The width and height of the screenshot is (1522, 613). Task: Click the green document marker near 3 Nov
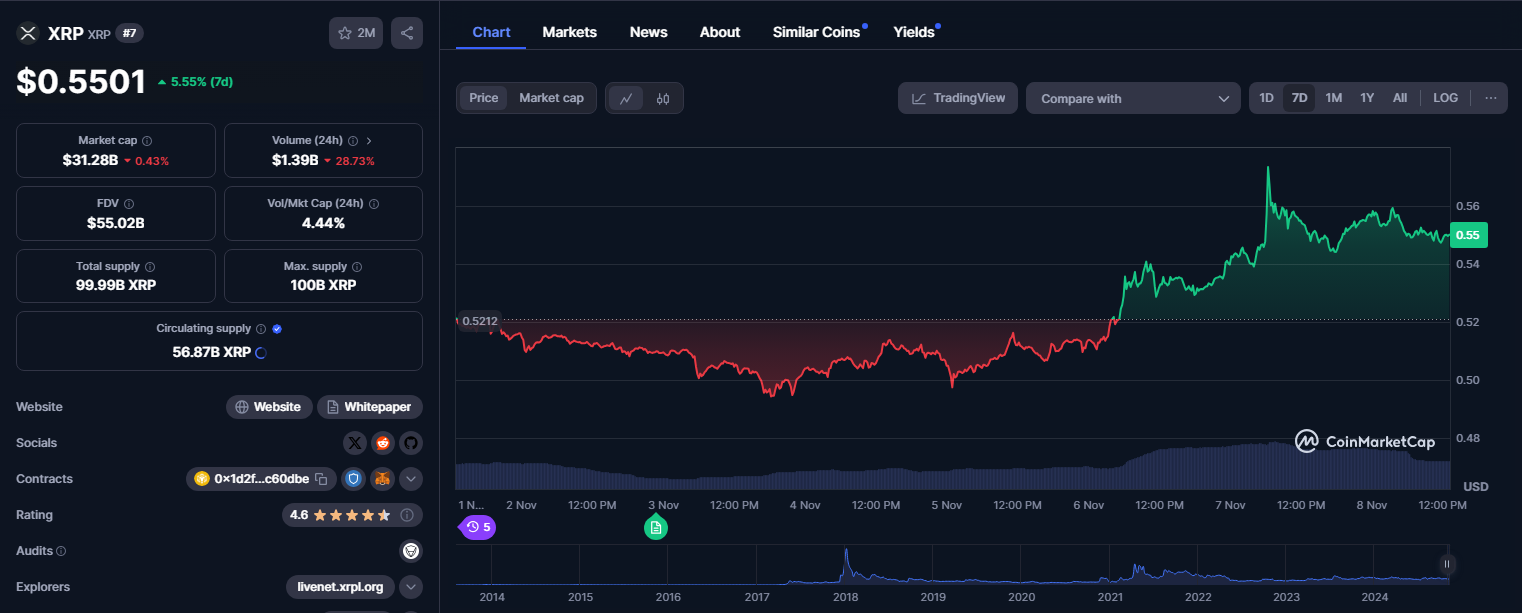pos(655,527)
